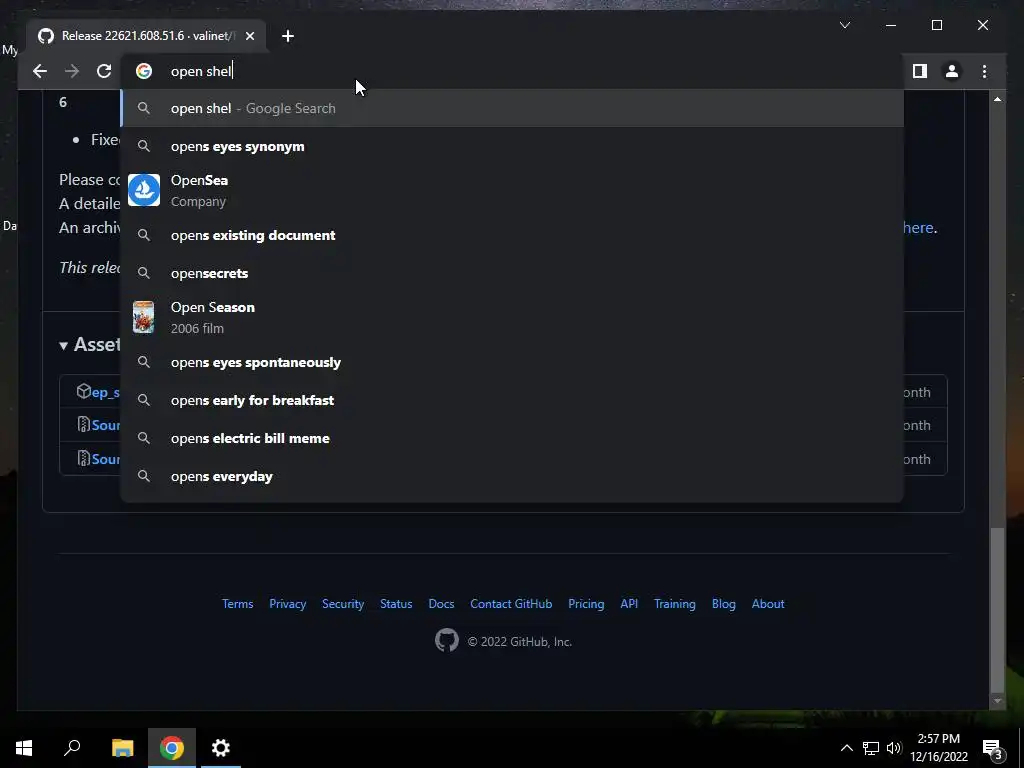
Task: Collapse the Assets section triangle
Action: click(x=63, y=345)
